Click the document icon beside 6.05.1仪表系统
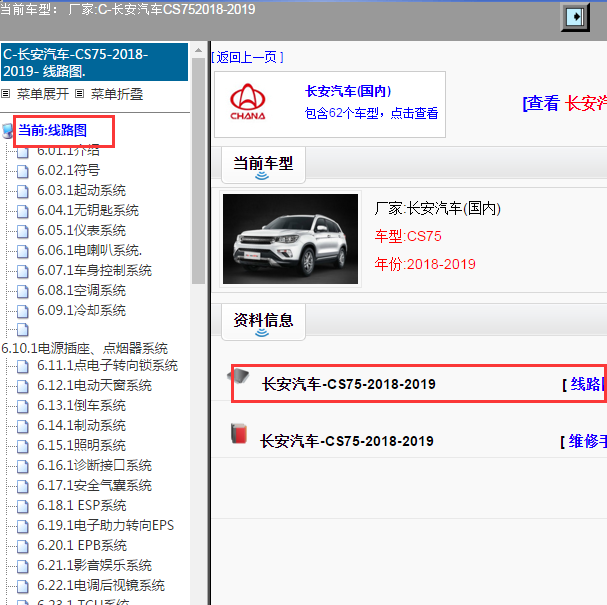607x605 pixels. 22,231
